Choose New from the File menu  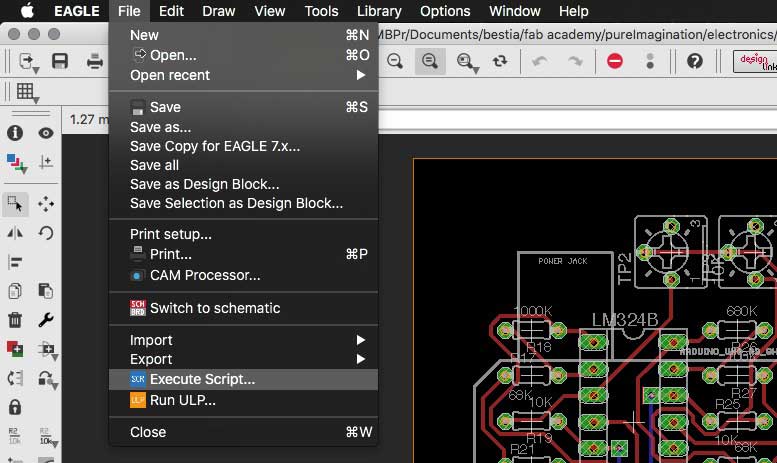(x=243, y=35)
